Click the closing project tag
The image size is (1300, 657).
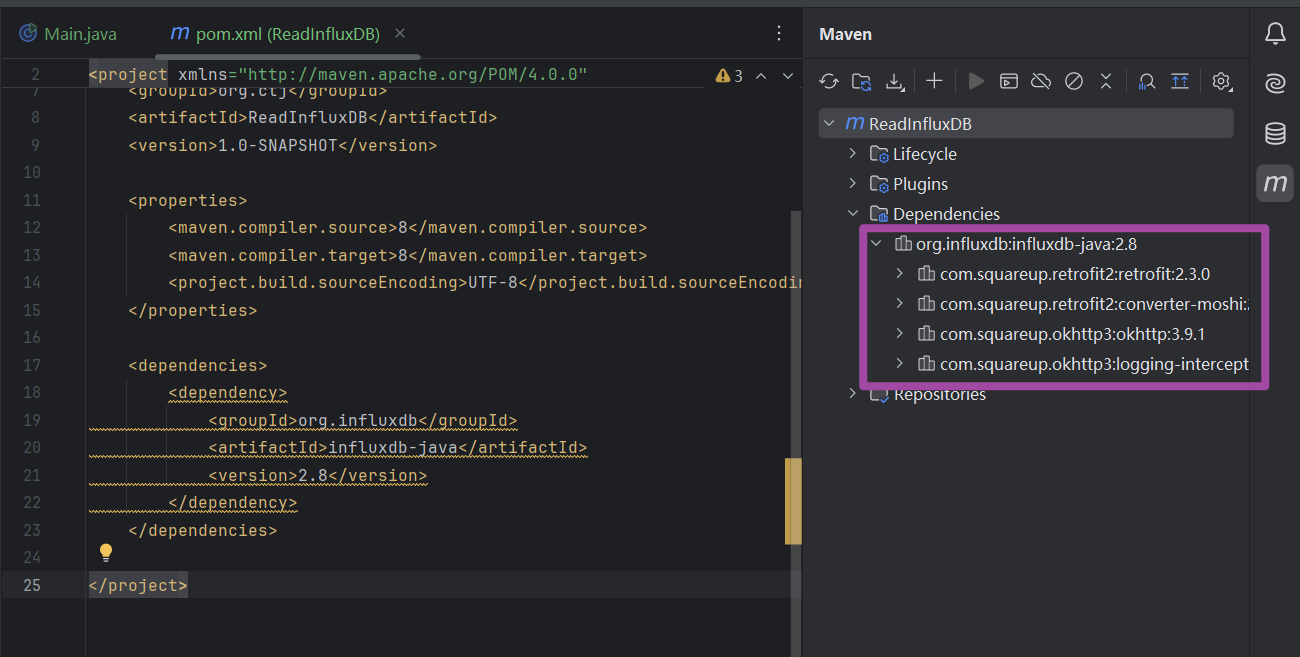point(138,585)
